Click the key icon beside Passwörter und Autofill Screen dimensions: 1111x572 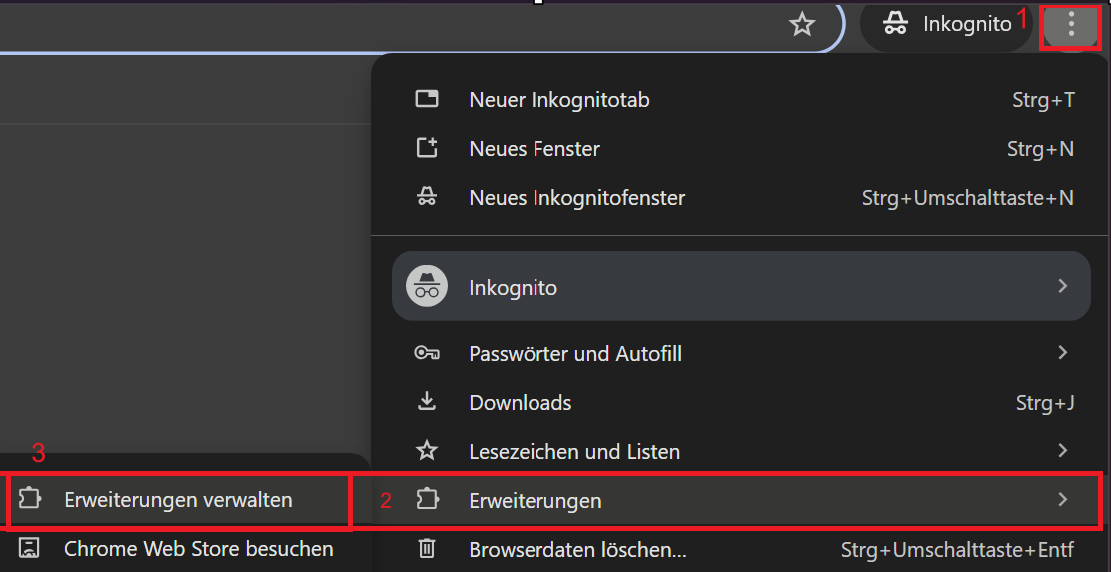point(427,353)
